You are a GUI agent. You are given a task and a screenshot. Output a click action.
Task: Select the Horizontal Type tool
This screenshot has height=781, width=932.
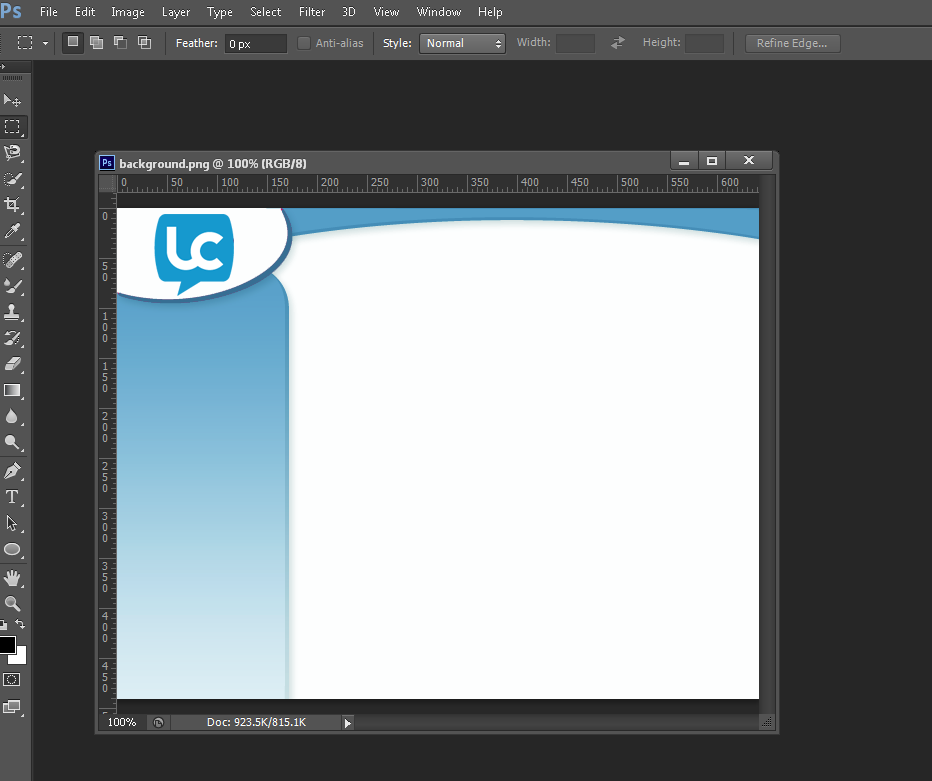[x=12, y=497]
